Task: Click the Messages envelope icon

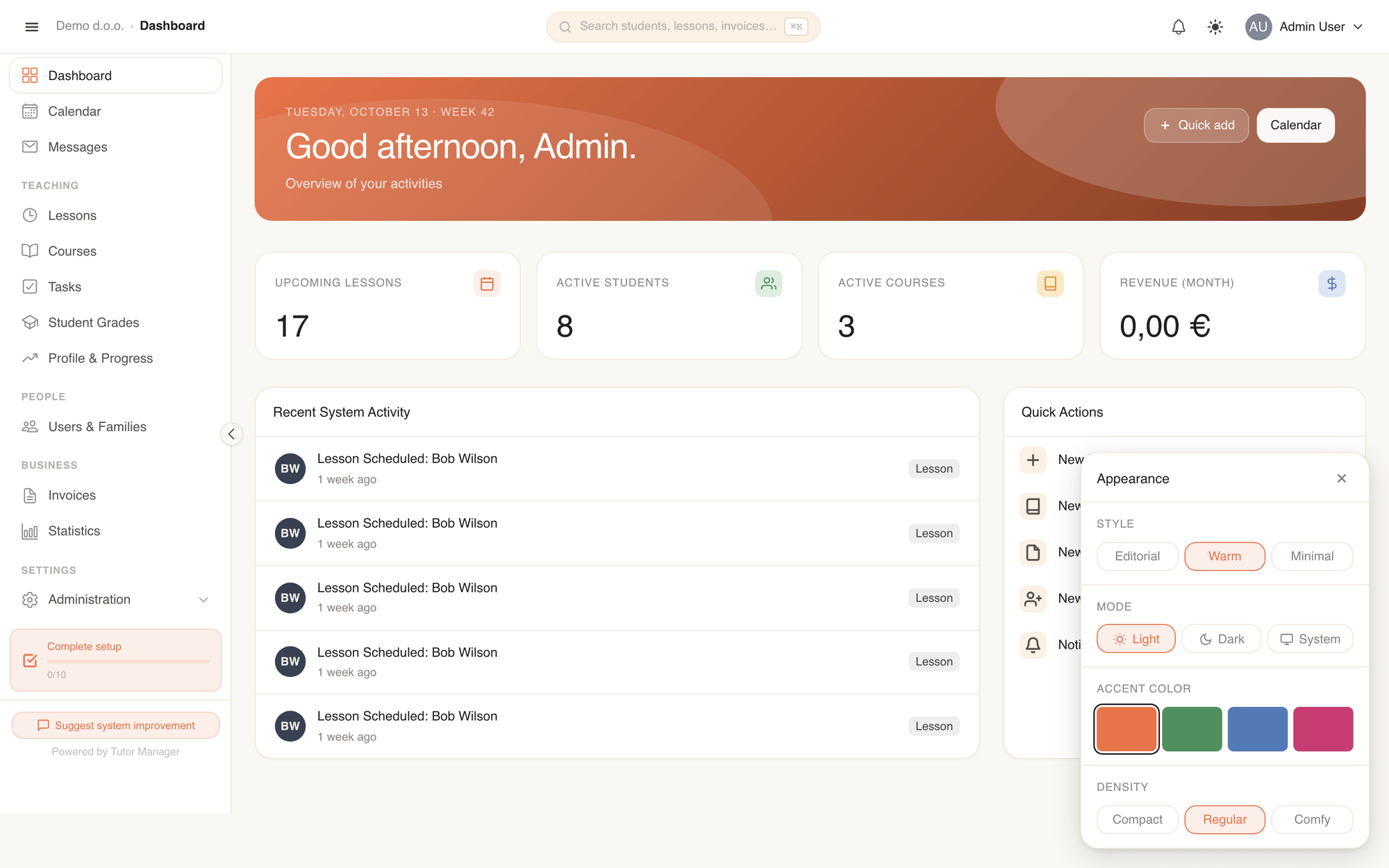Action: [x=30, y=147]
